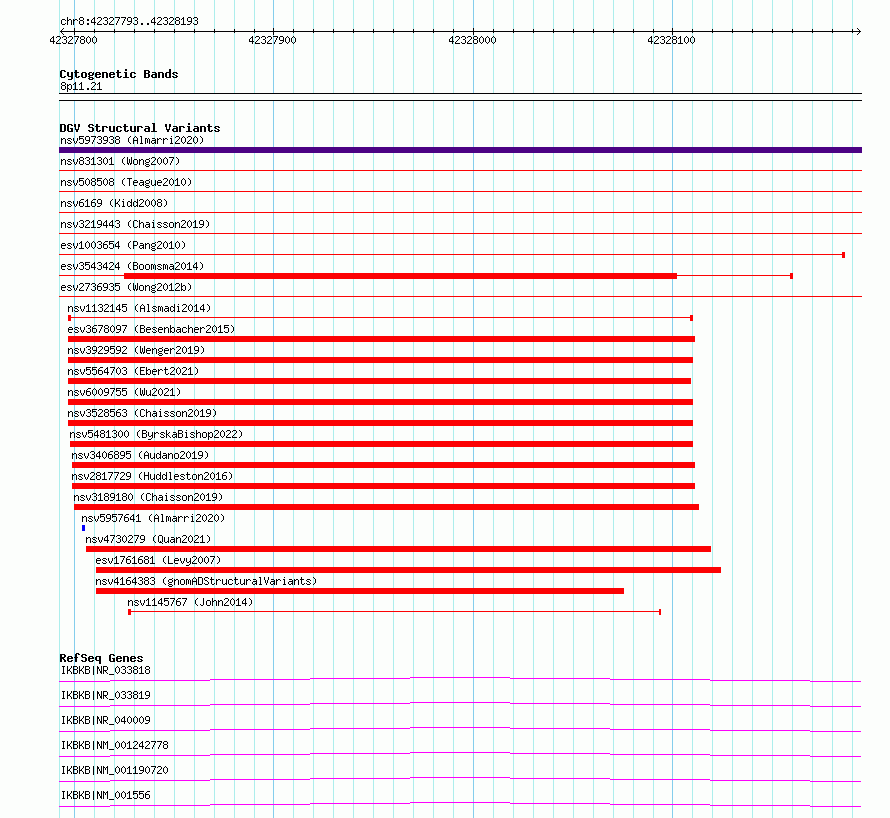Open IKBKB|NM_001556 transcript
This screenshot has height=818, width=890.
pos(106,795)
